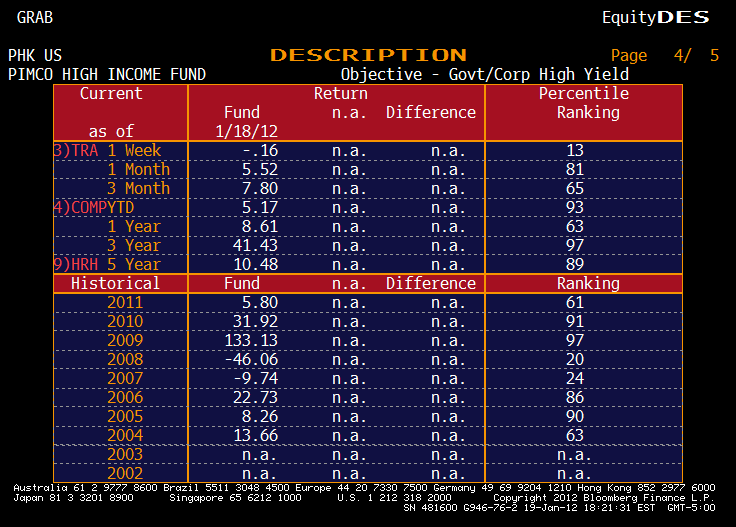
Task: Click the Page 4/ 5 indicator
Action: click(665, 55)
